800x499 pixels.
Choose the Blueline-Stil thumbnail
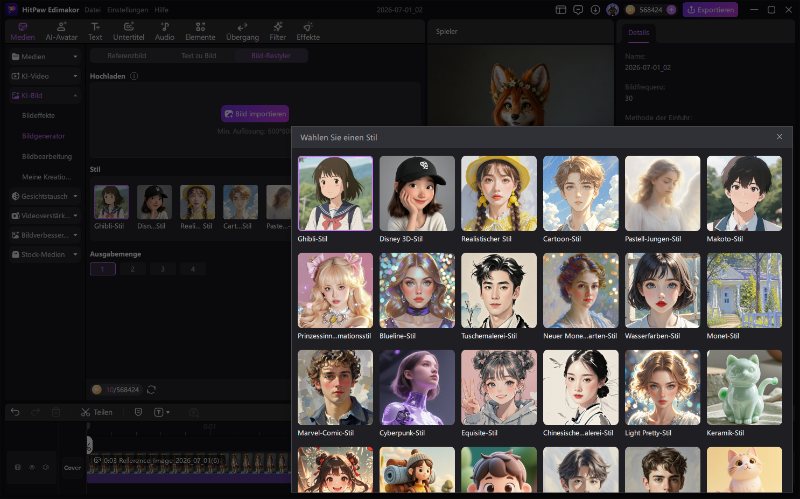click(x=417, y=290)
